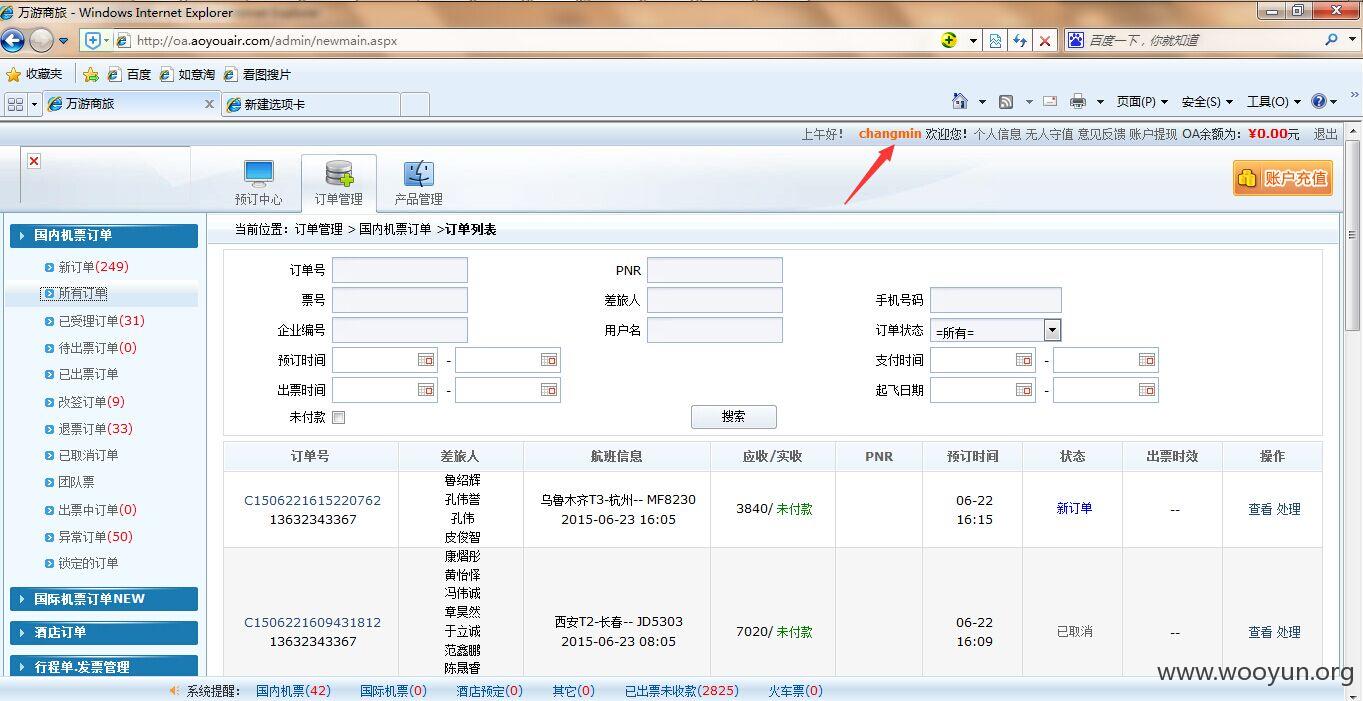The height and width of the screenshot is (701, 1363).
Task: Click the Read mail envelope icon
Action: [1050, 101]
